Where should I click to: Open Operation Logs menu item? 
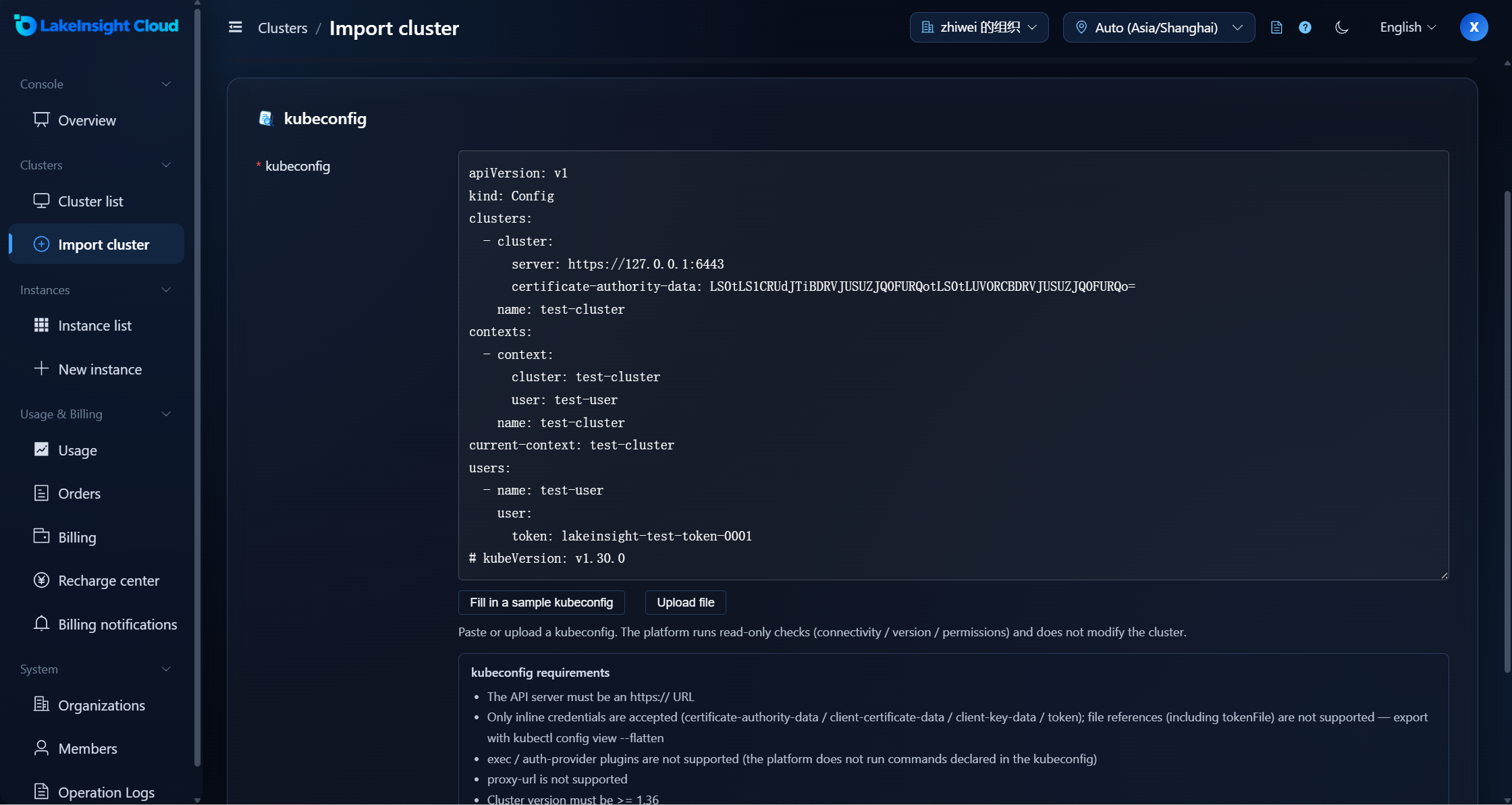click(x=96, y=792)
